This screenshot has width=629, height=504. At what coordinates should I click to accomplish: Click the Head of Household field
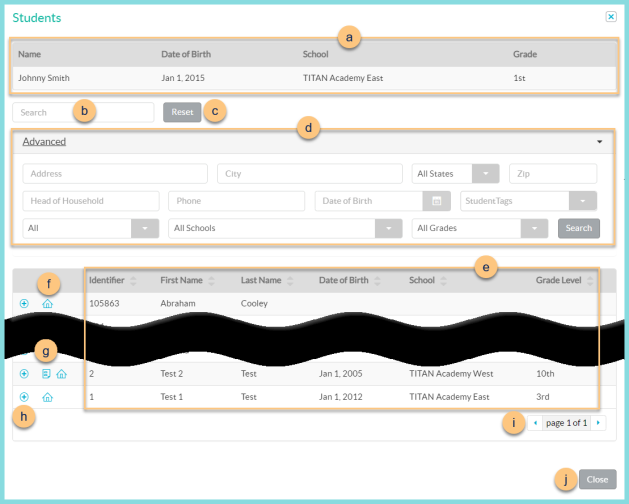(x=91, y=201)
